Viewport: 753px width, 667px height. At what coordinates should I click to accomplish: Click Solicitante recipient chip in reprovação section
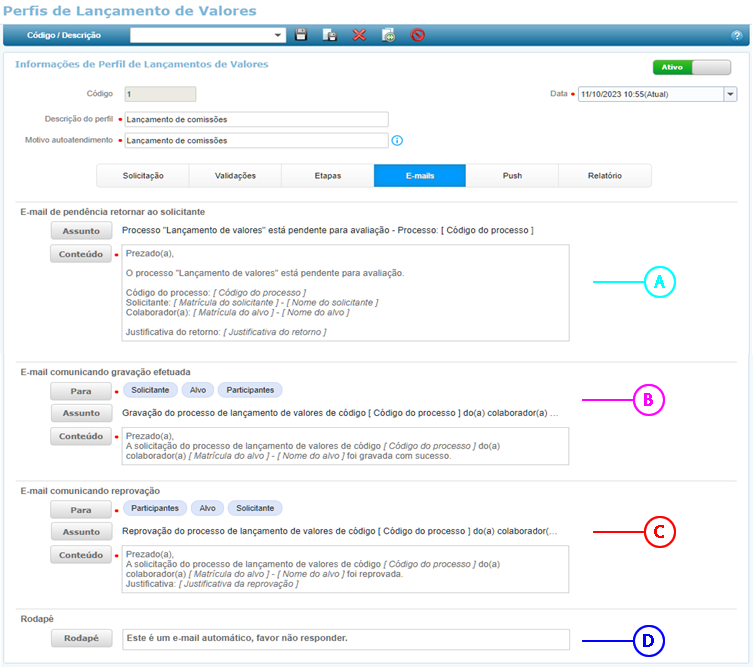(x=255, y=508)
